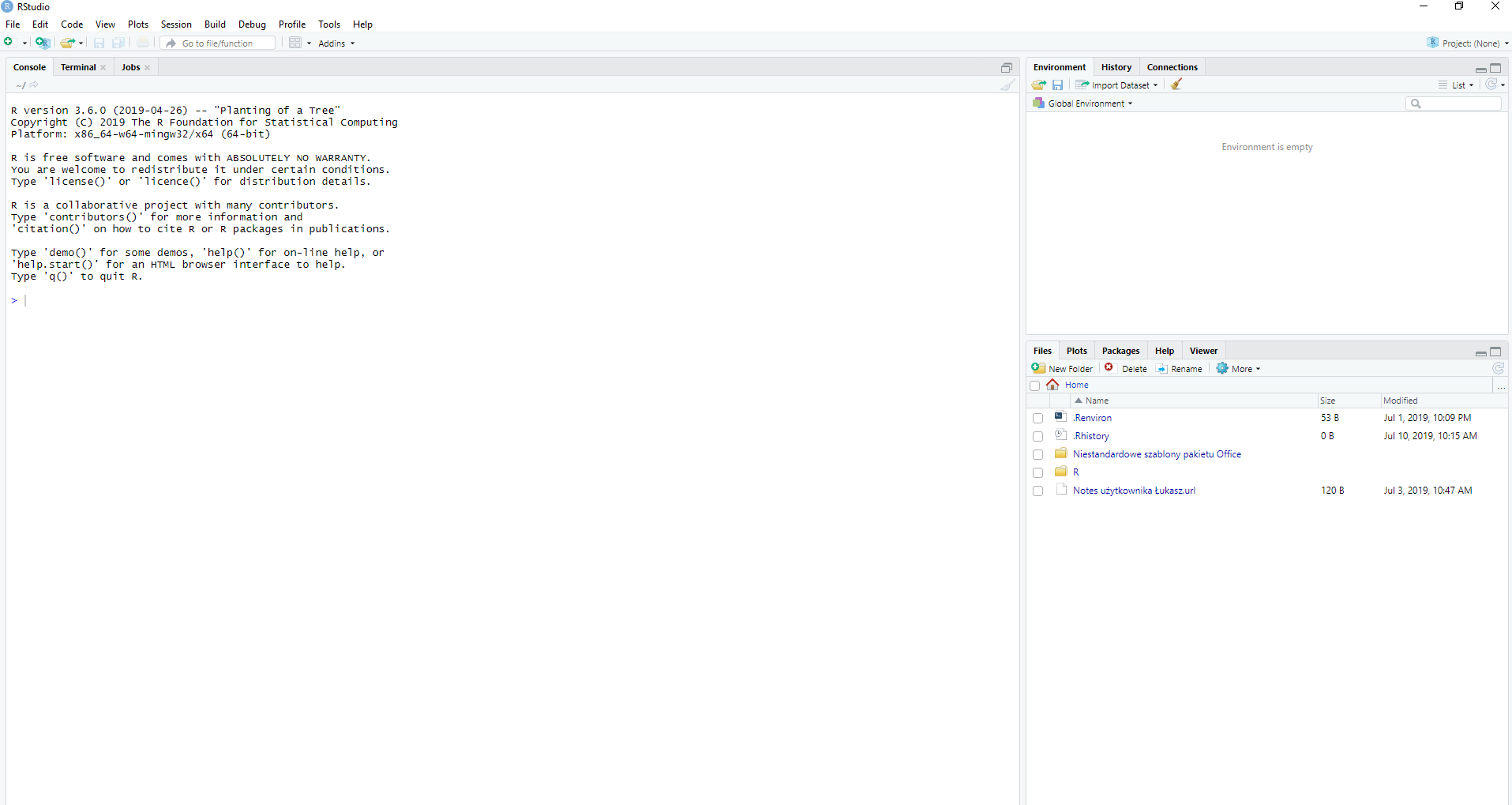The height and width of the screenshot is (805, 1512).
Task: Open the Global Environment dropdown
Action: [1082, 103]
